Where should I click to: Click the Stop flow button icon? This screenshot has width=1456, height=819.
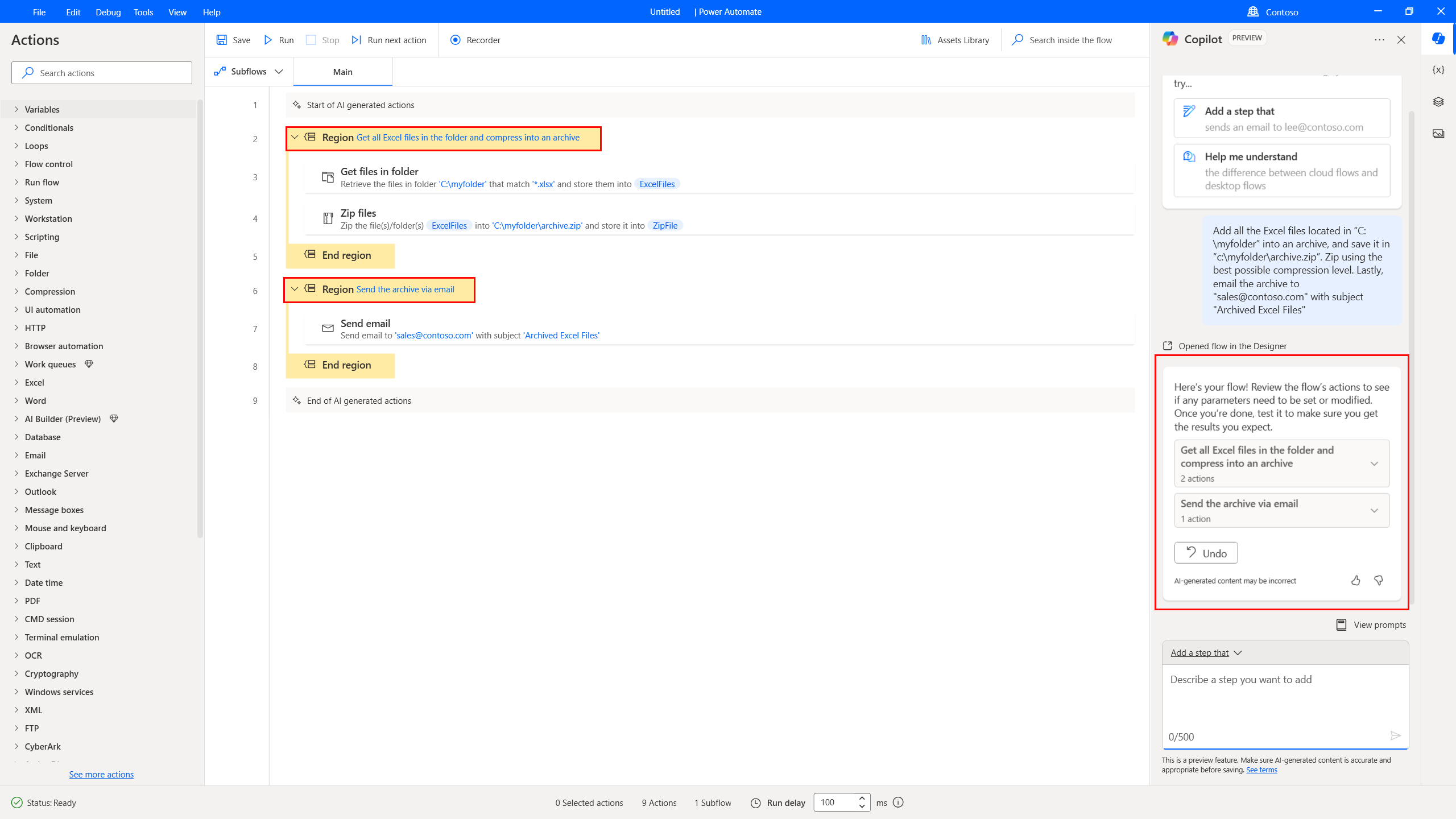312,40
